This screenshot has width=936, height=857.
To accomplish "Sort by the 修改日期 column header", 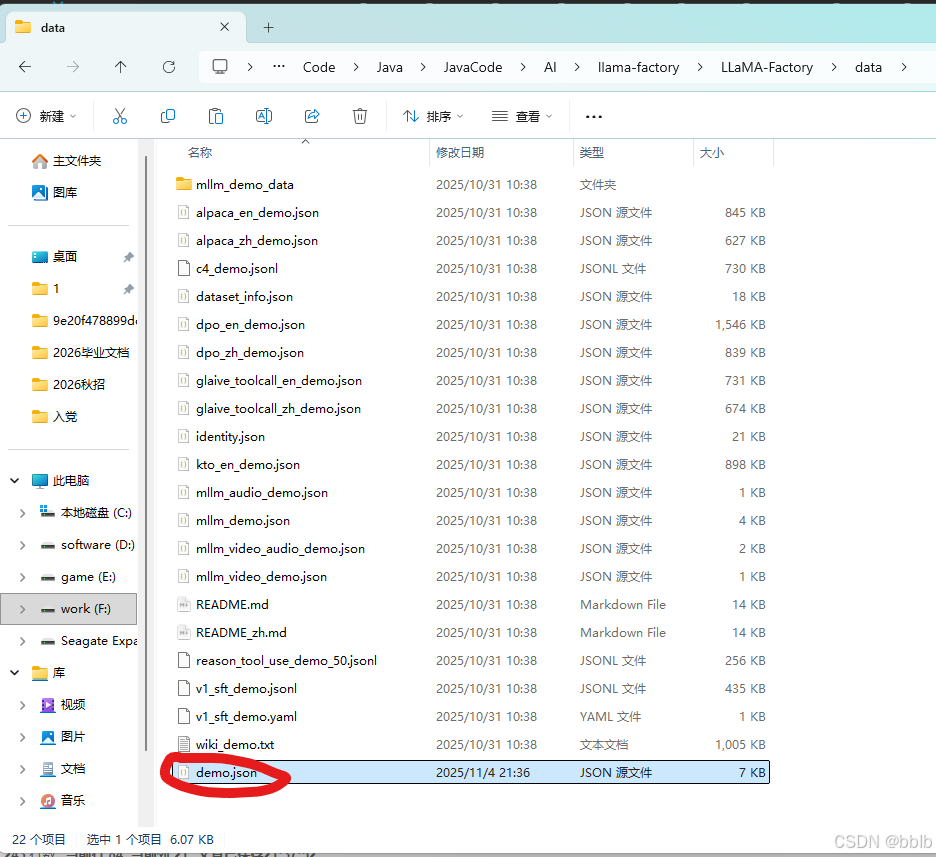I will click(460, 153).
